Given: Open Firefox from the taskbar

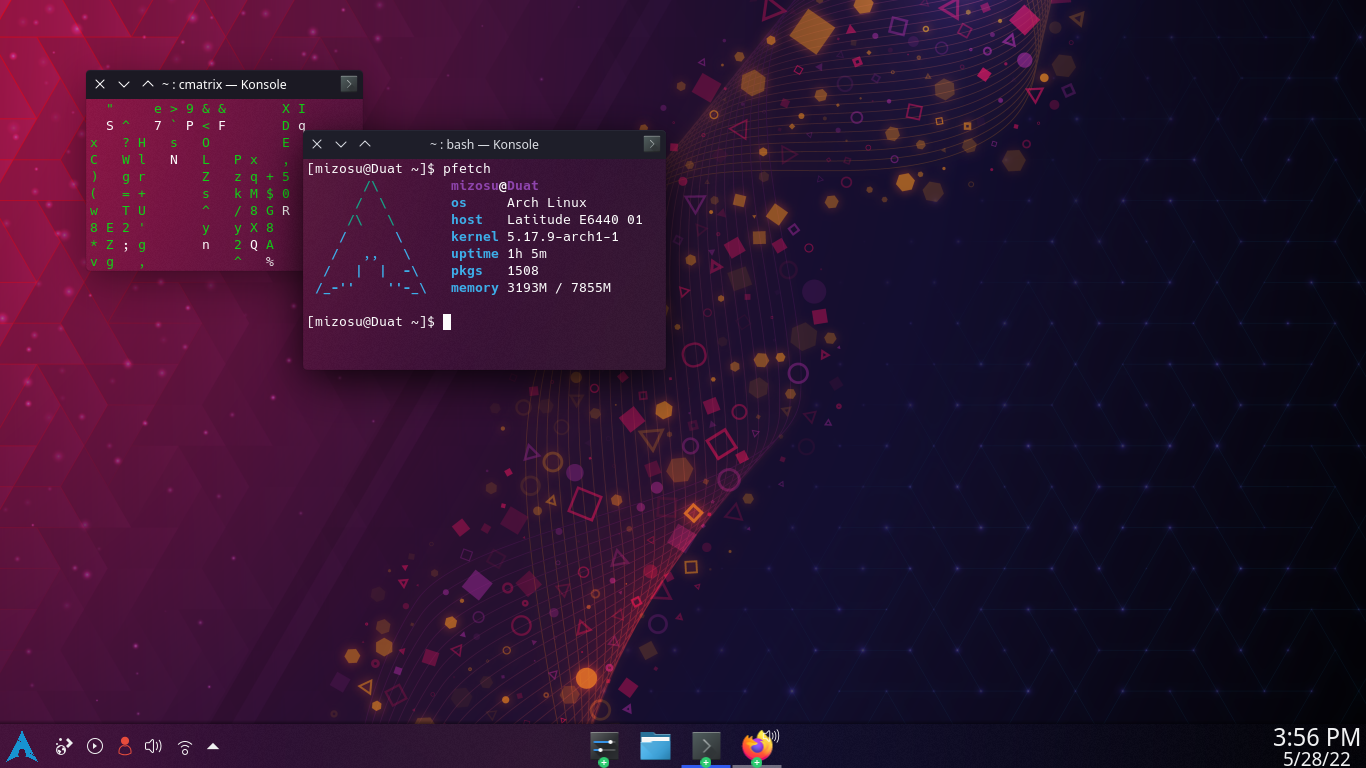Looking at the screenshot, I should 755,746.
